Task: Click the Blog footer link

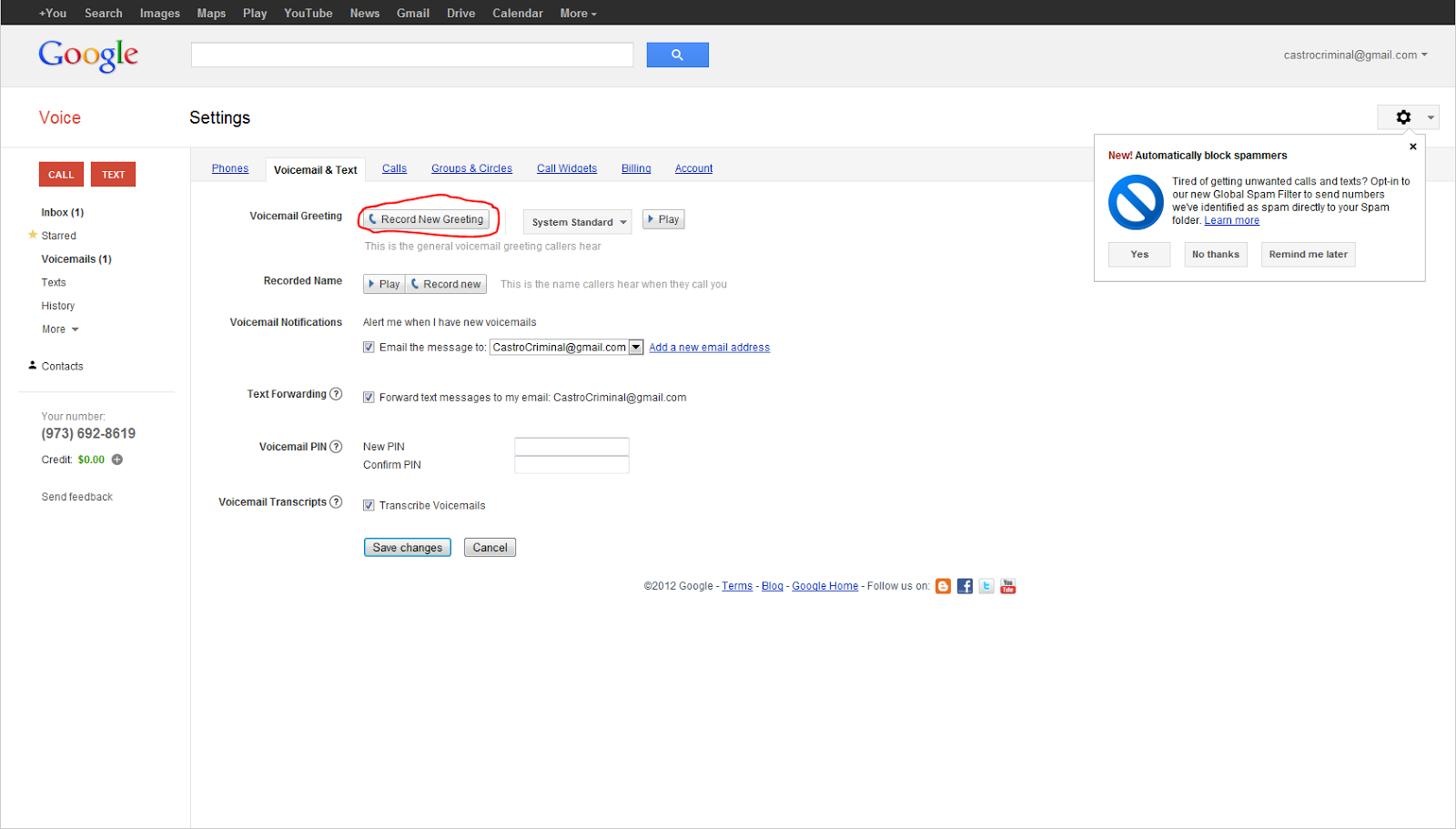Action: (773, 586)
